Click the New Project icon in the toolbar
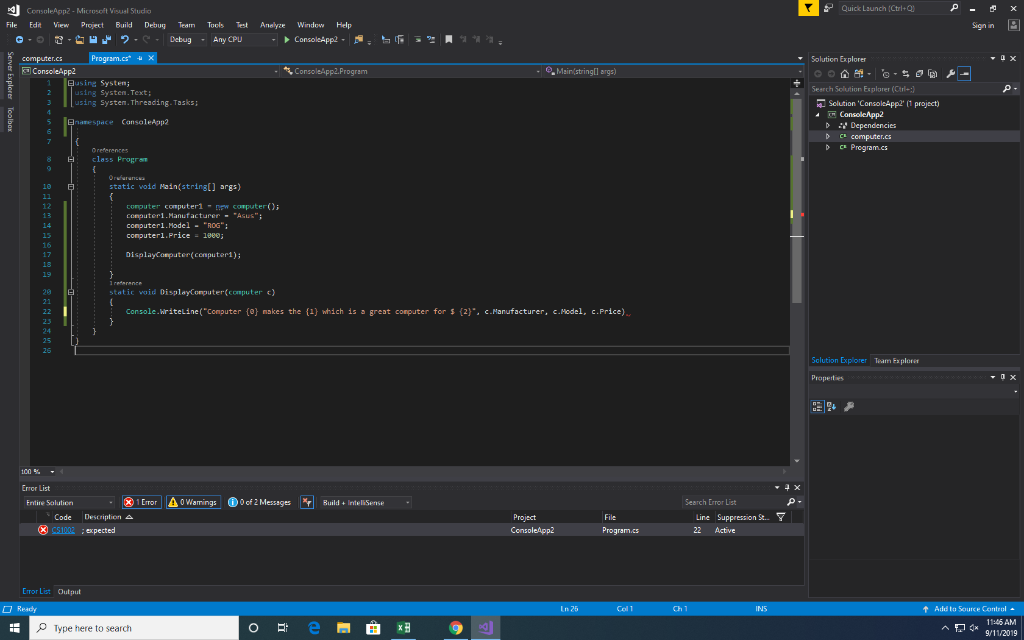Screen dimensions: 1024x640 (x=59, y=41)
